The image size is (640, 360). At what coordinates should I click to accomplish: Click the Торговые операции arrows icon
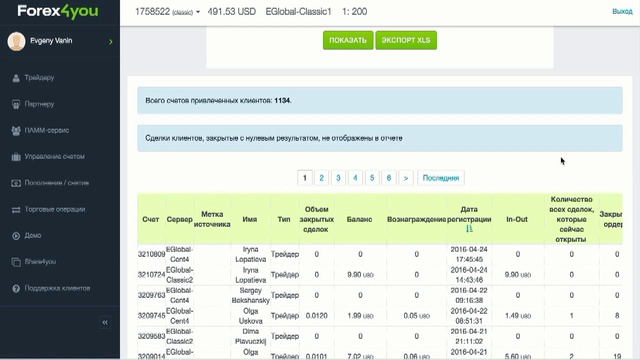coord(16,210)
